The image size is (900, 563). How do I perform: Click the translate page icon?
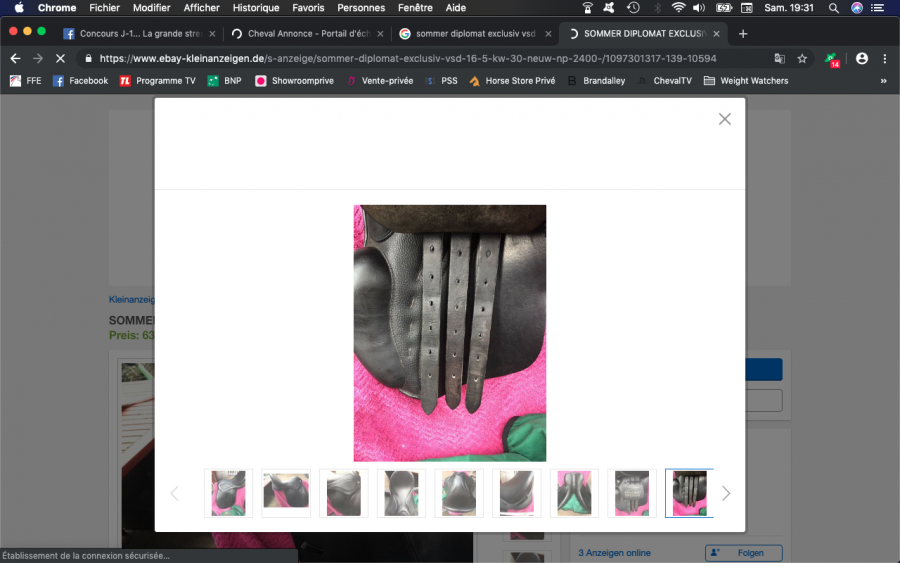point(779,59)
